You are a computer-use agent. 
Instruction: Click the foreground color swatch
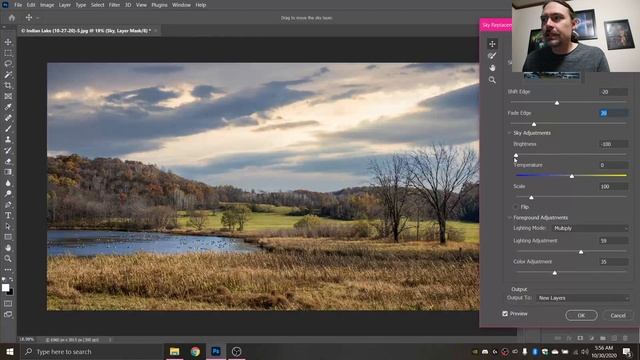[5, 288]
